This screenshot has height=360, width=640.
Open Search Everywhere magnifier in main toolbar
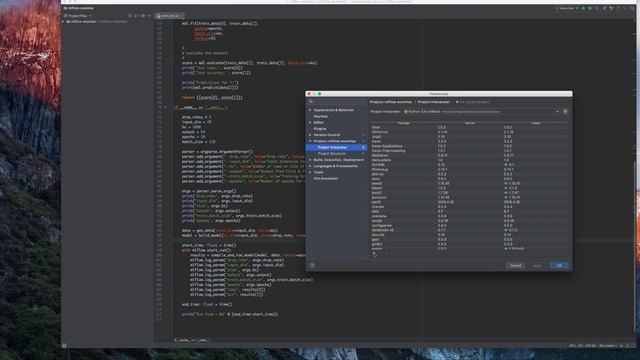click(x=632, y=8)
